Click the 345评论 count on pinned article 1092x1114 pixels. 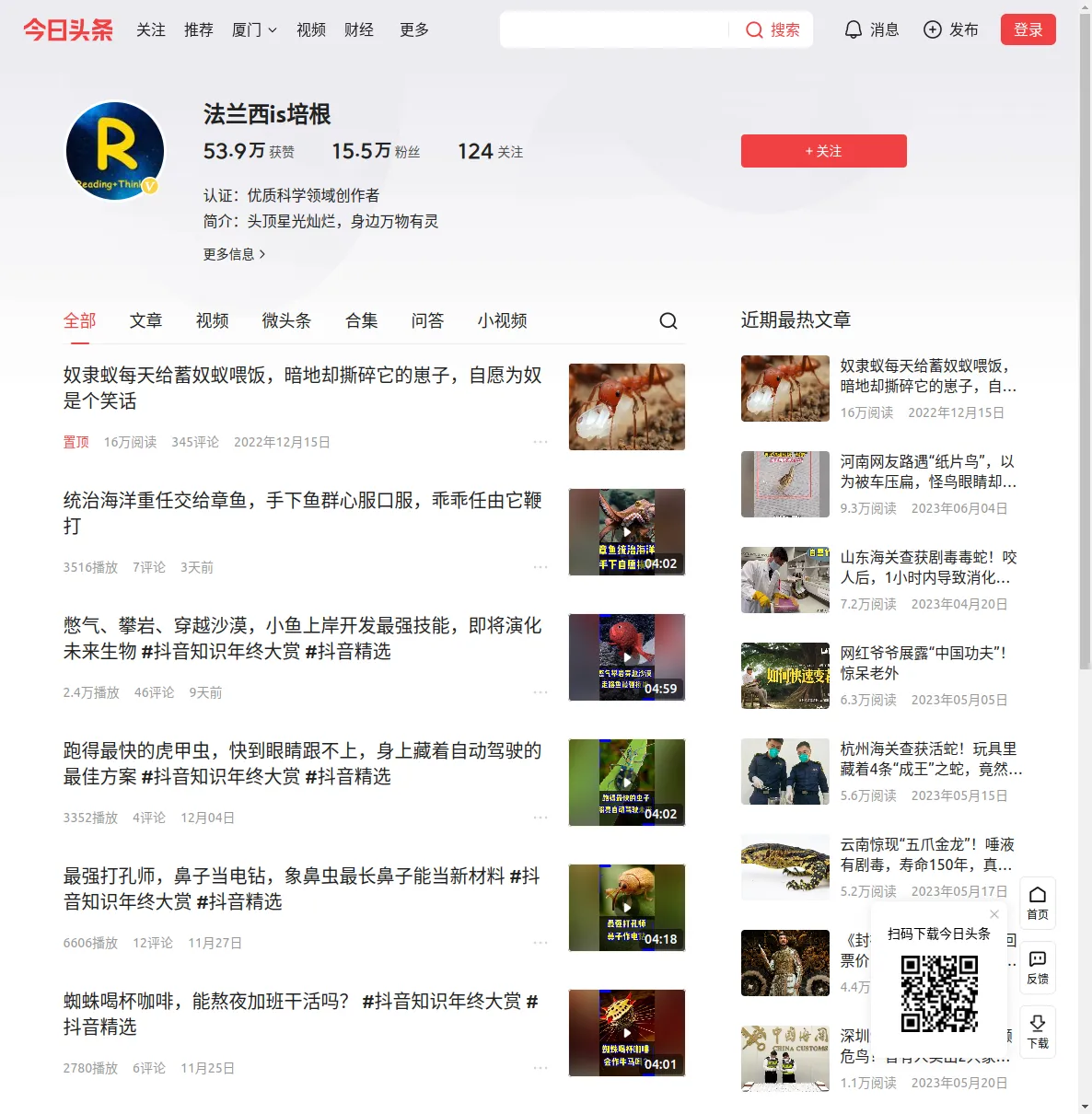pos(195,442)
